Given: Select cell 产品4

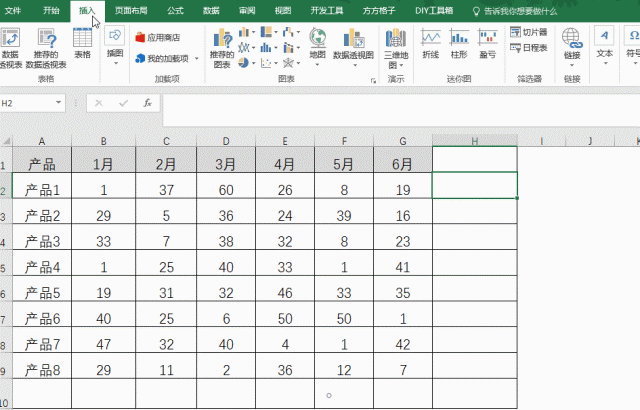Looking at the screenshot, I should 42,263.
